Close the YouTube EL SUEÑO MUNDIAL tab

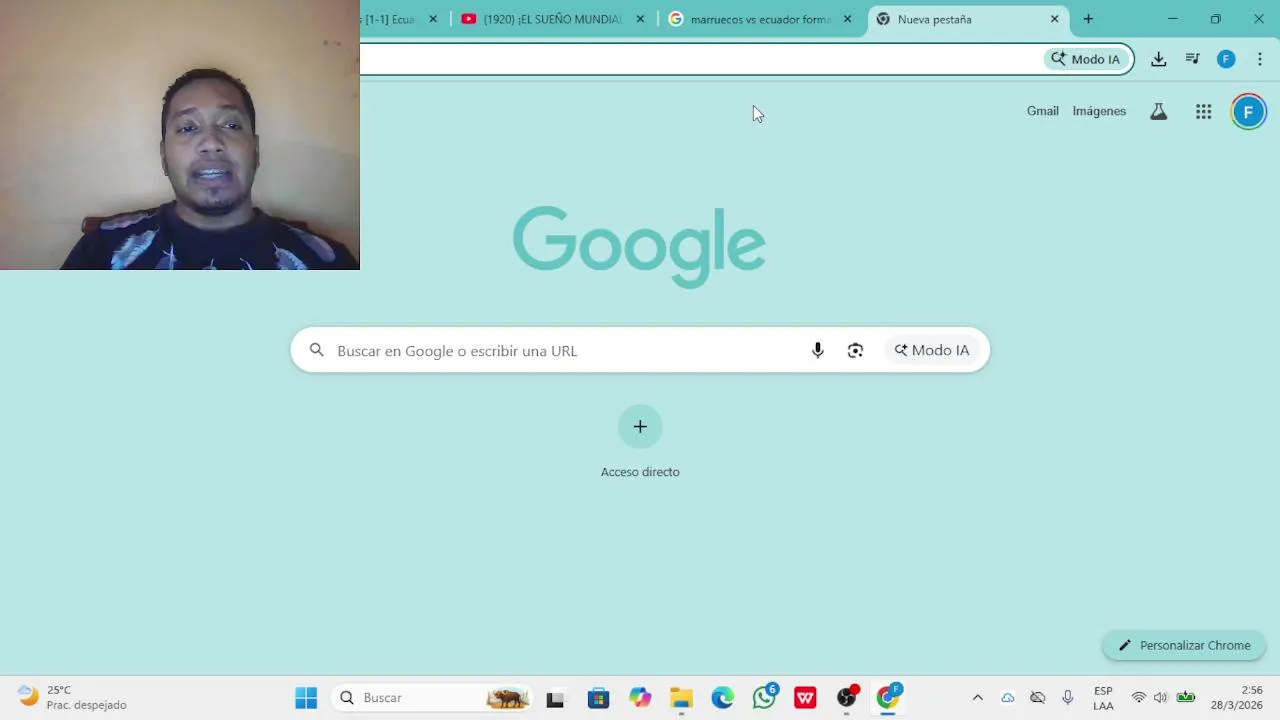[640, 19]
